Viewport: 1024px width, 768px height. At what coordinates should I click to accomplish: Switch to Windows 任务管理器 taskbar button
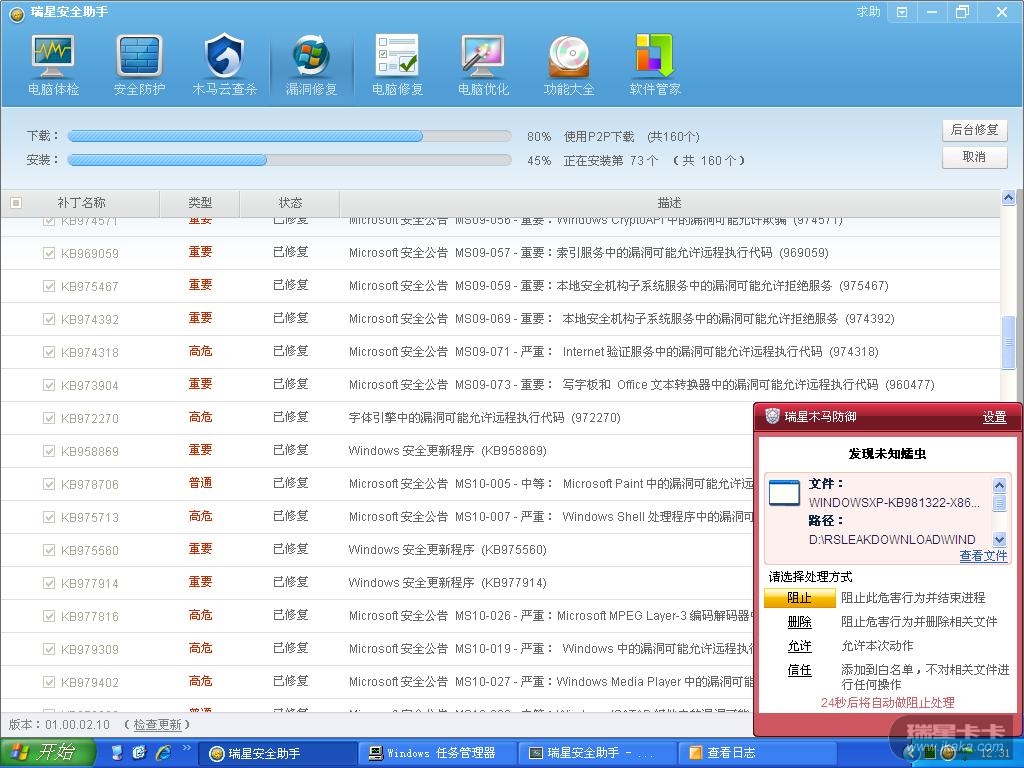438,753
